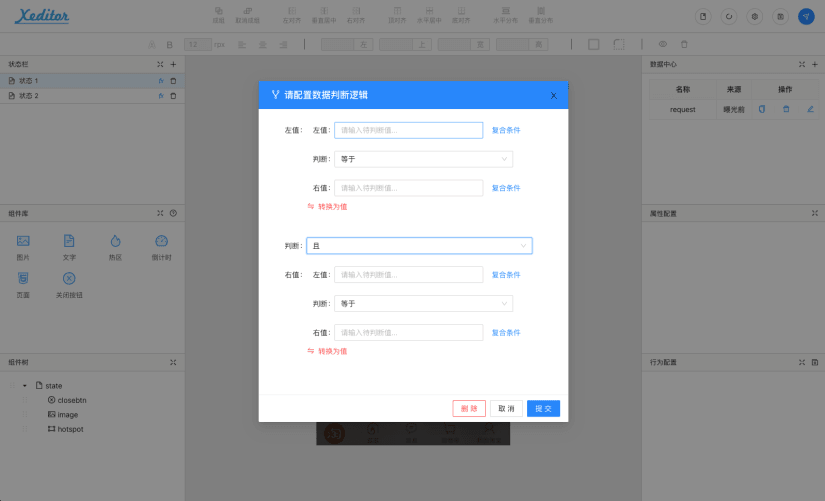825x501 pixels.
Task: Click the 提交 submit button
Action: 544,408
